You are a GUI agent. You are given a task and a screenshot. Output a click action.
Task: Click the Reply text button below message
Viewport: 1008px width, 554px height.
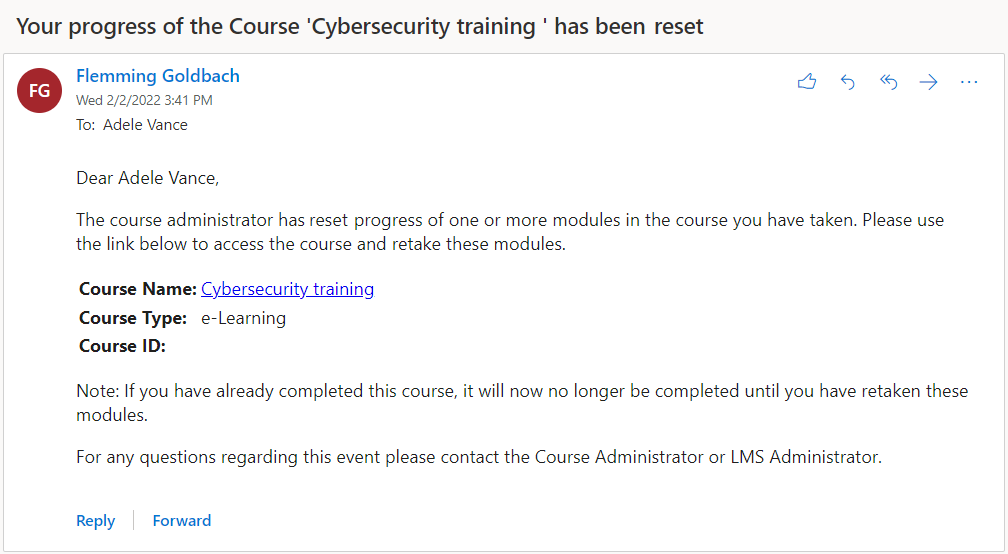click(x=96, y=520)
